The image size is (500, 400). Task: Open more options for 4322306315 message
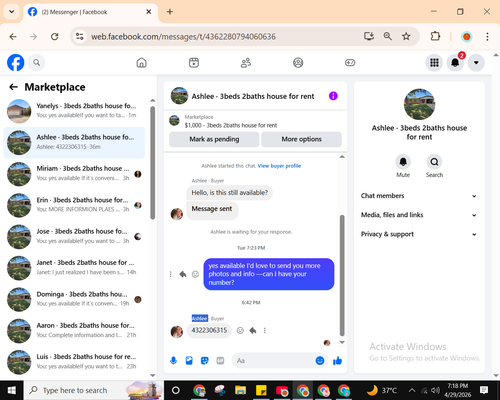pos(265,330)
